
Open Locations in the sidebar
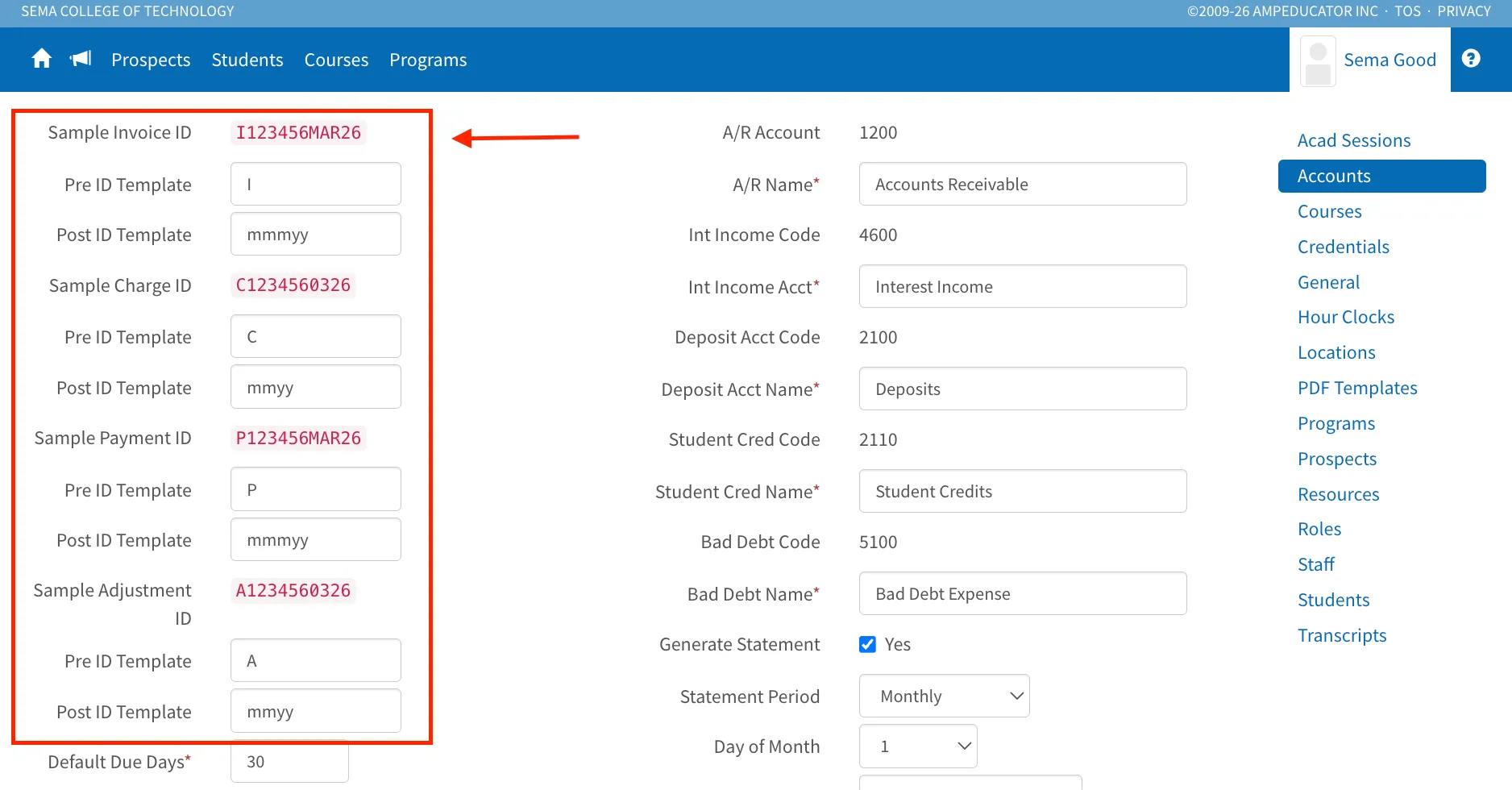pyautogui.click(x=1336, y=352)
